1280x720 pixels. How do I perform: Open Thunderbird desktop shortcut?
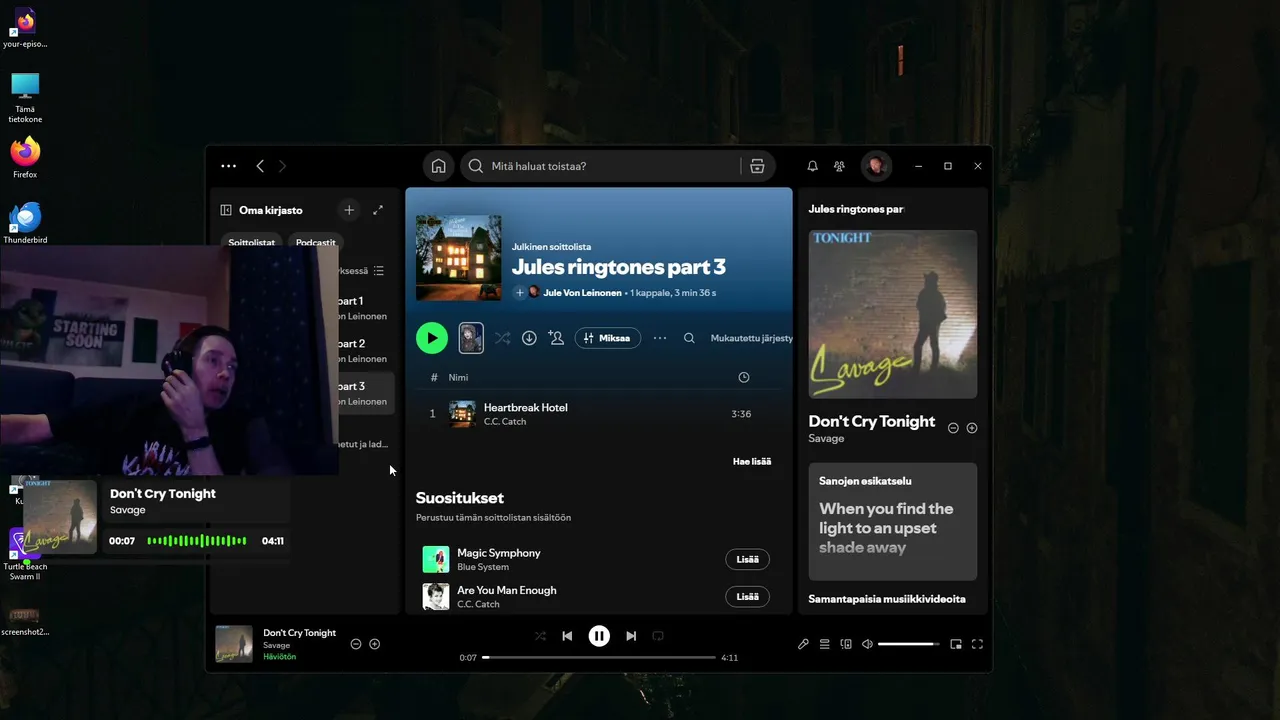click(25, 223)
